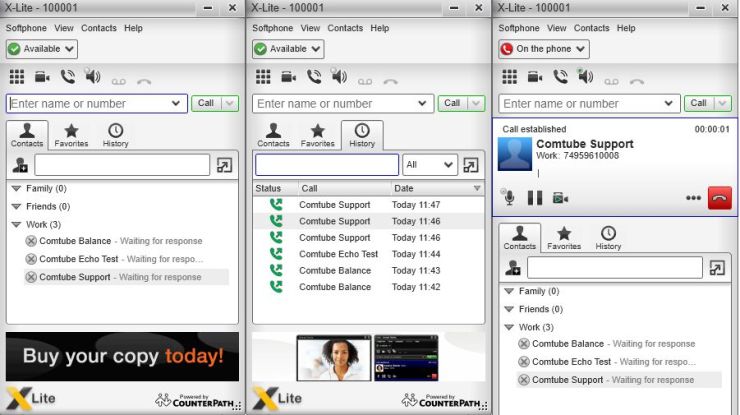Viewport: 740px width, 415px height.
Task: Switch to the History tab in the left window
Action: [x=116, y=136]
